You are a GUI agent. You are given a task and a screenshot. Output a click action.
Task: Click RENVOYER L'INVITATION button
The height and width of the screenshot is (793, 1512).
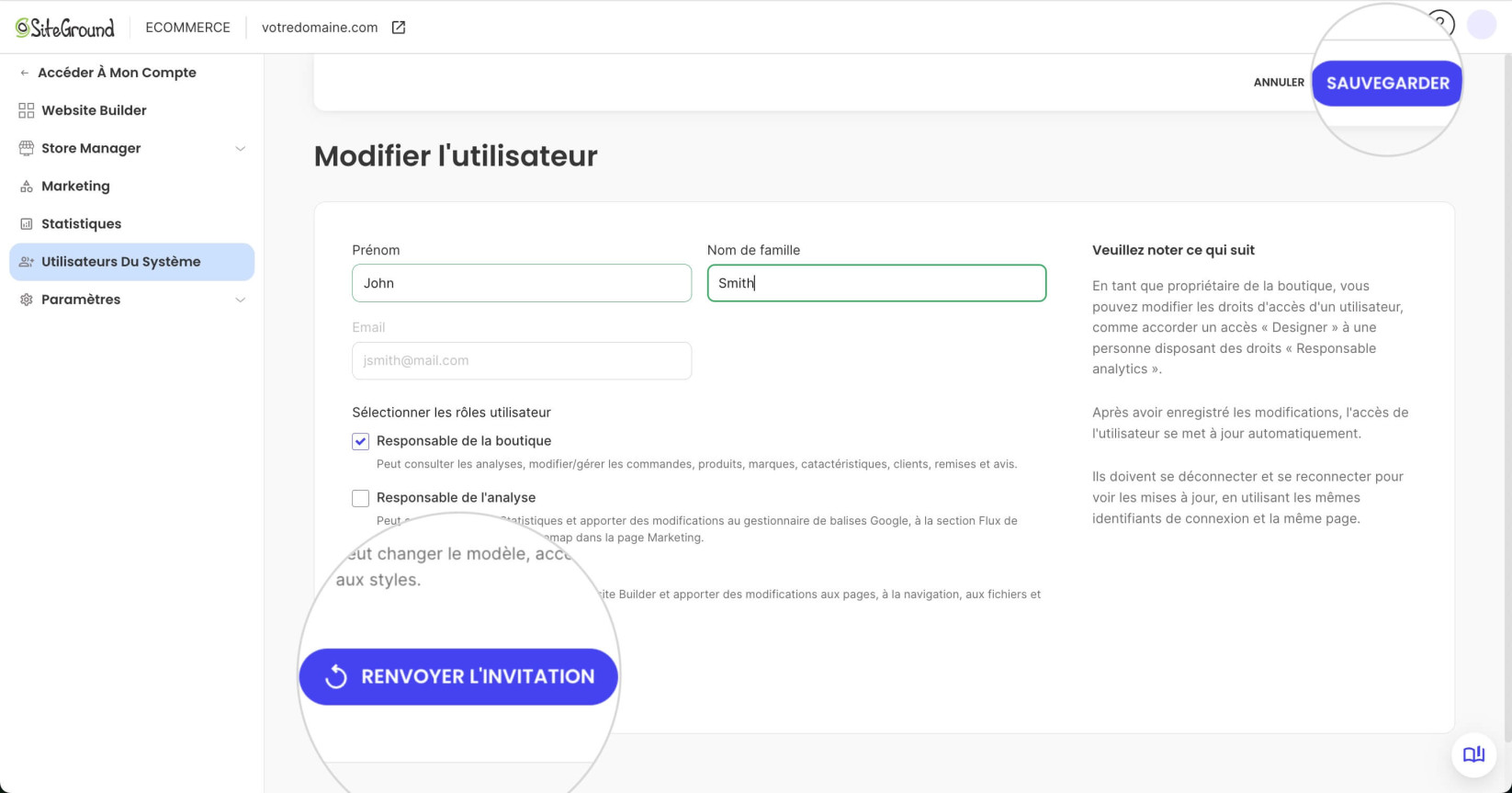458,677
